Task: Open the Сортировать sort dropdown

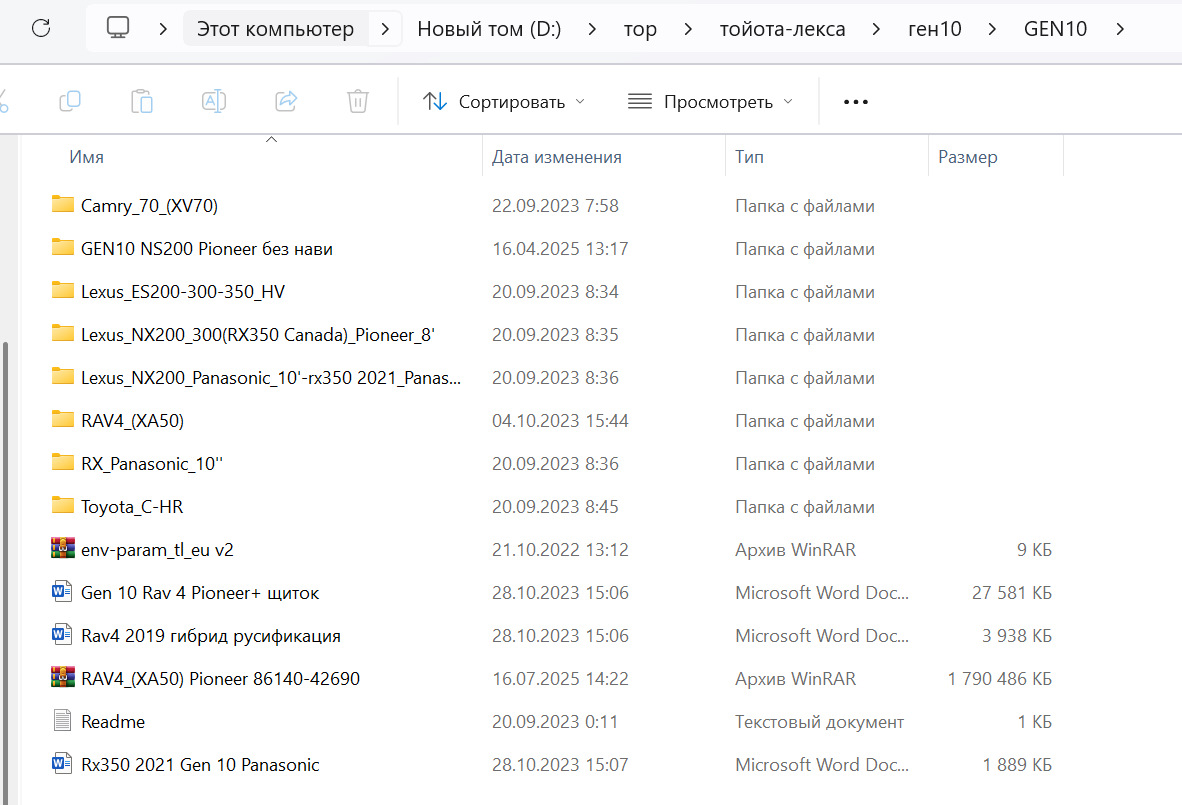Action: coord(504,101)
